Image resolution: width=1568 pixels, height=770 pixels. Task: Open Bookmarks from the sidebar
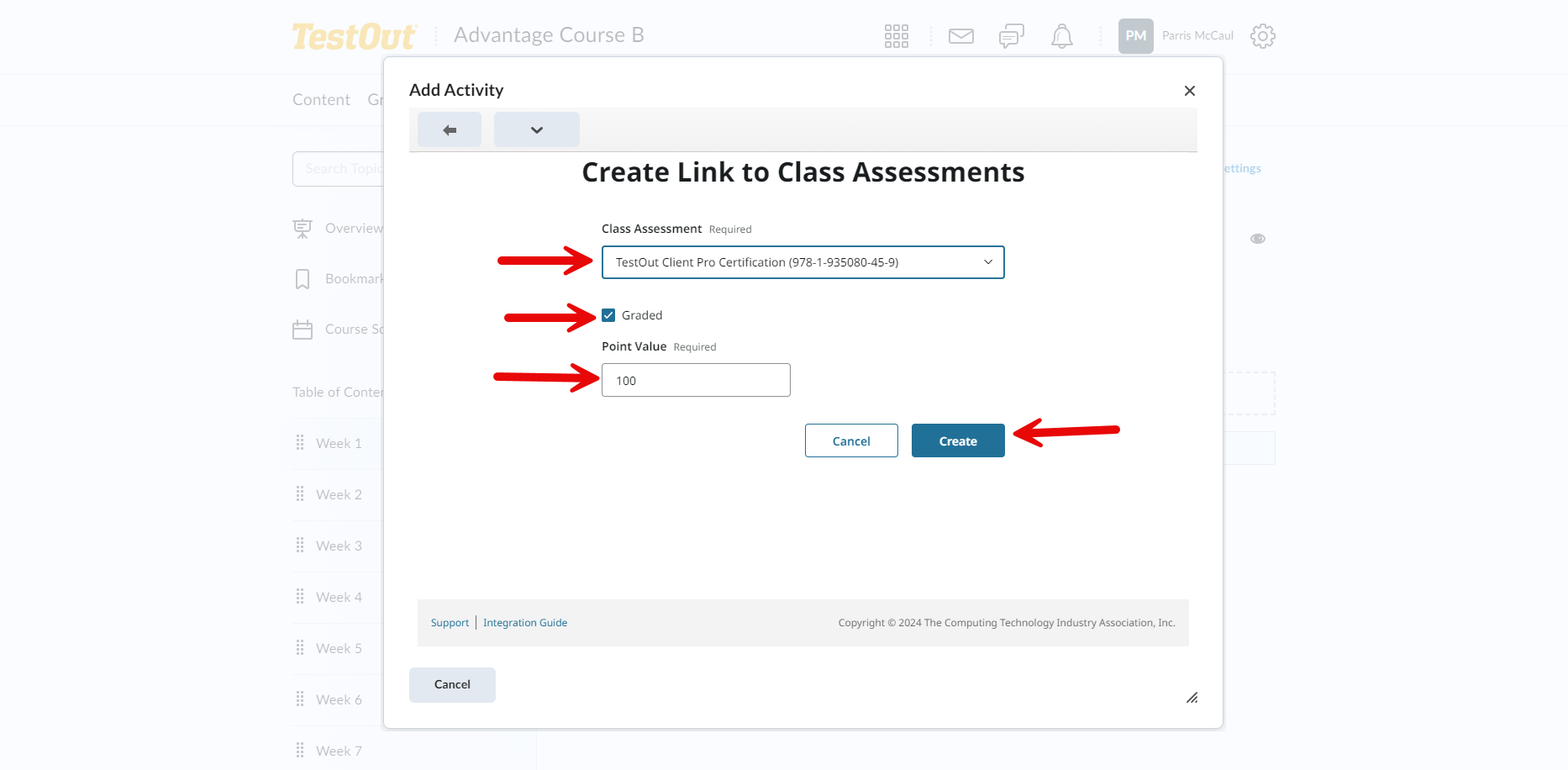(303, 278)
